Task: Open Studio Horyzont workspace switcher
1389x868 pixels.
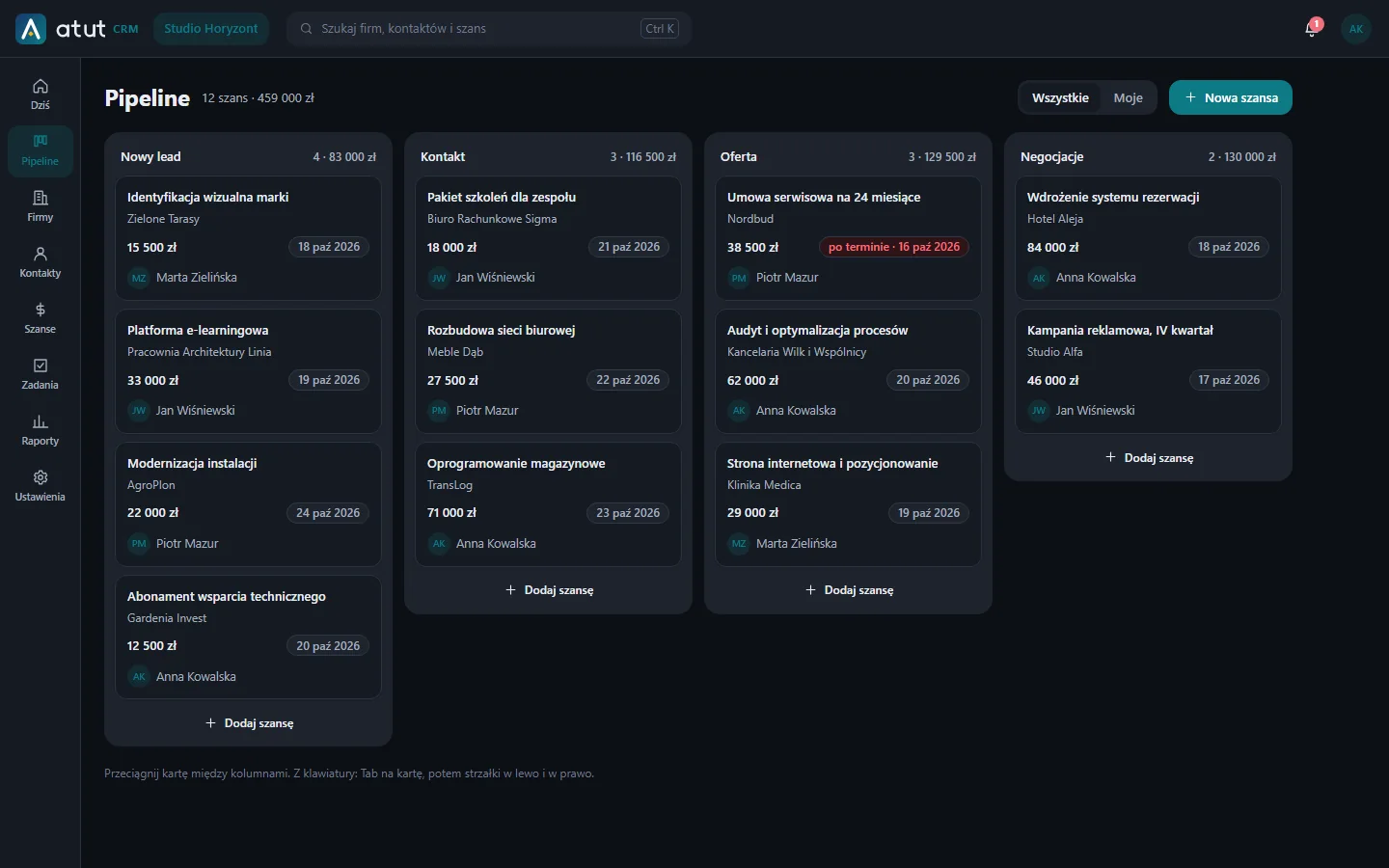Action: coord(210,29)
